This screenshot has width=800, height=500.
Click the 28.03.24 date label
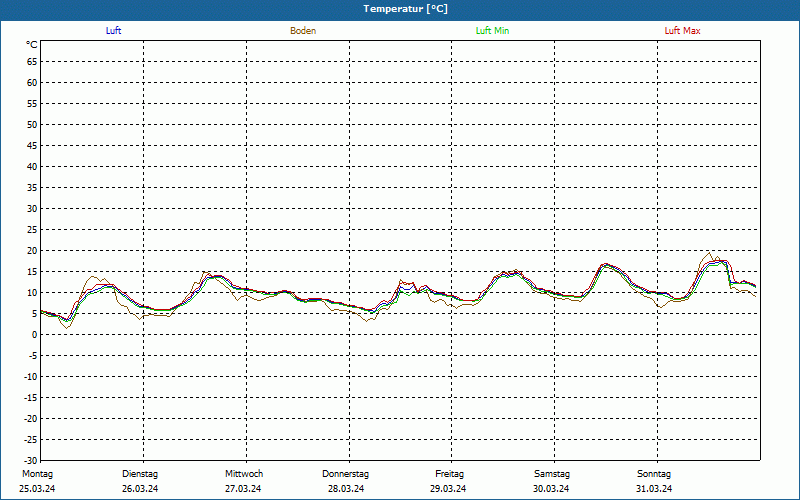(x=346, y=489)
